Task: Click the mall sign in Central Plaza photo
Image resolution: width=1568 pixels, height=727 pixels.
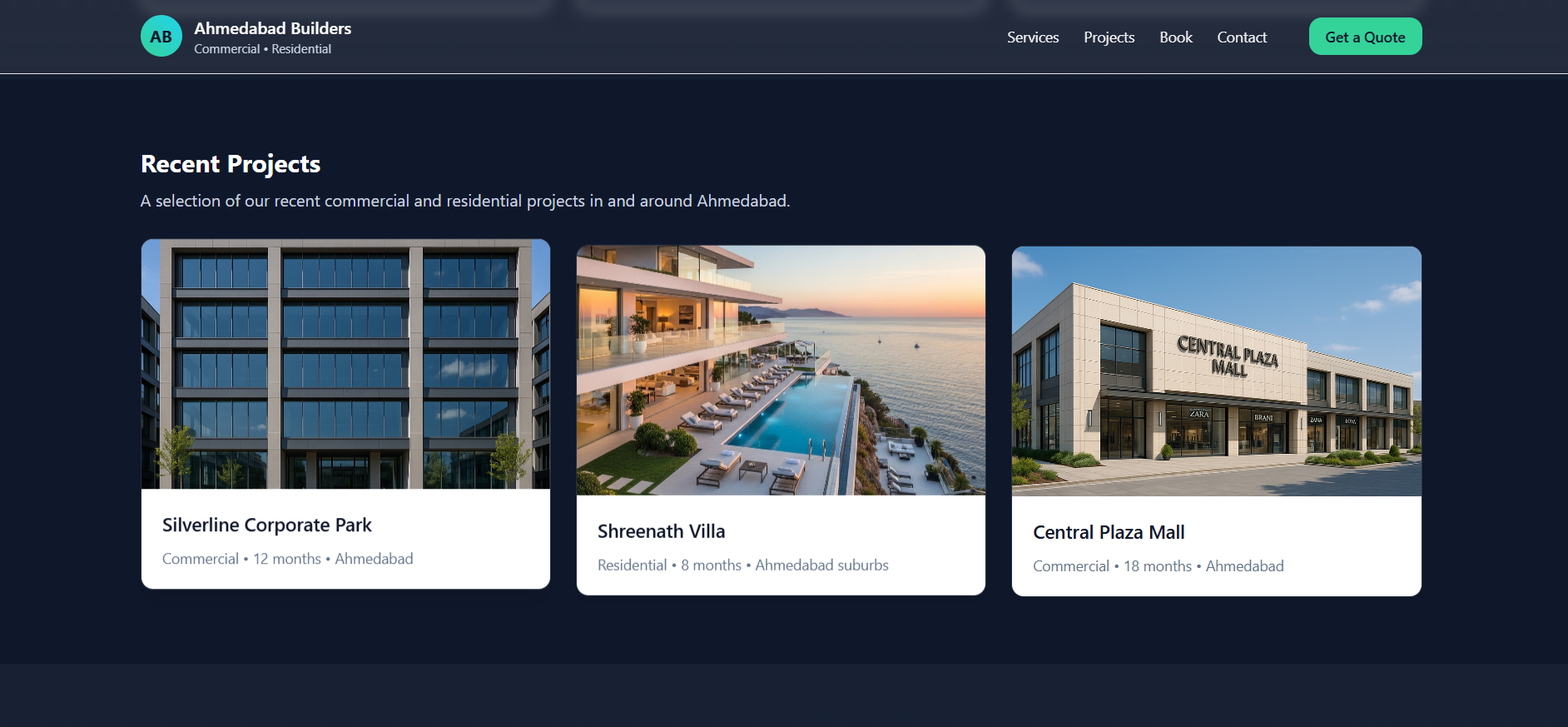Action: [x=1228, y=356]
